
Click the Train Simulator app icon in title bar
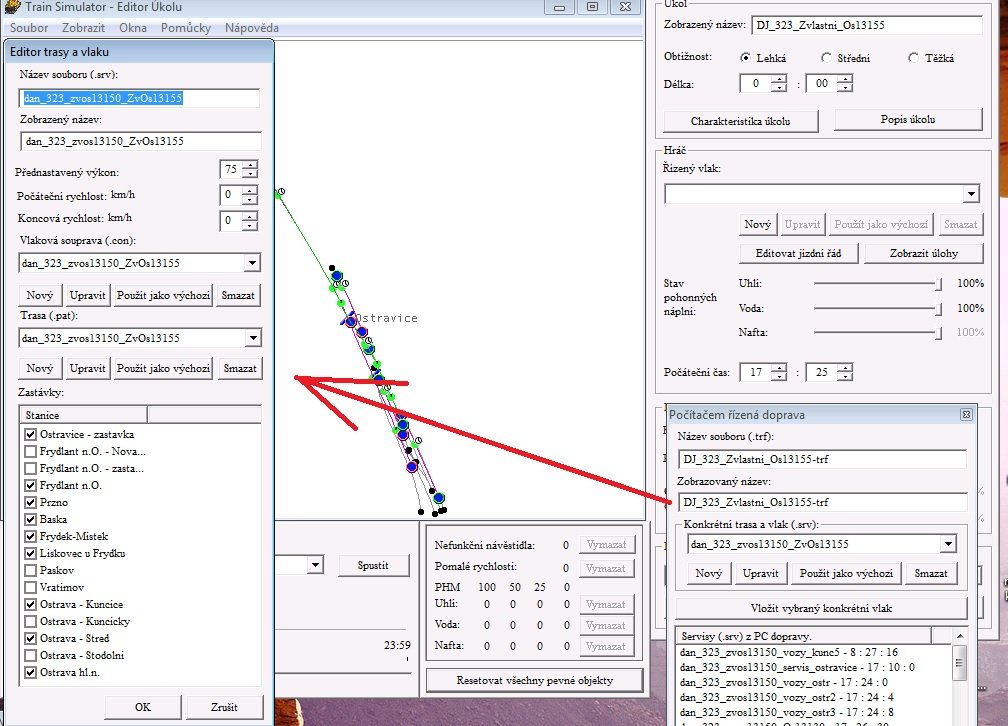click(x=9, y=6)
